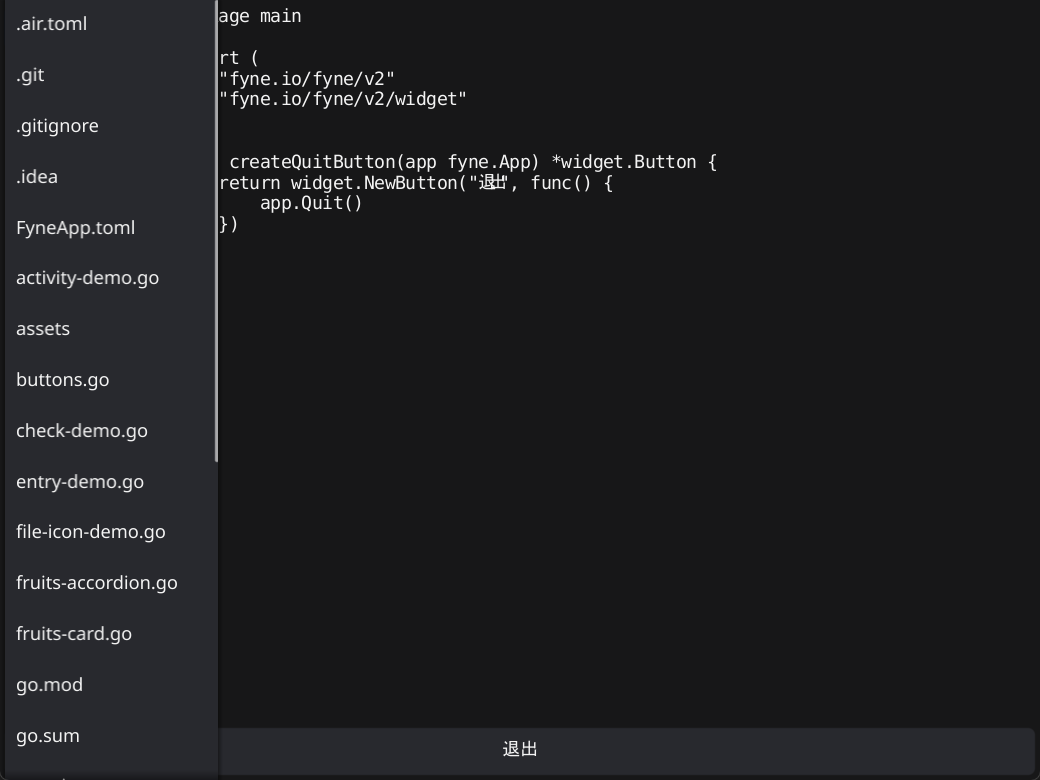The image size is (1040, 780).
Task: Open the .git entry
Action: [31, 75]
